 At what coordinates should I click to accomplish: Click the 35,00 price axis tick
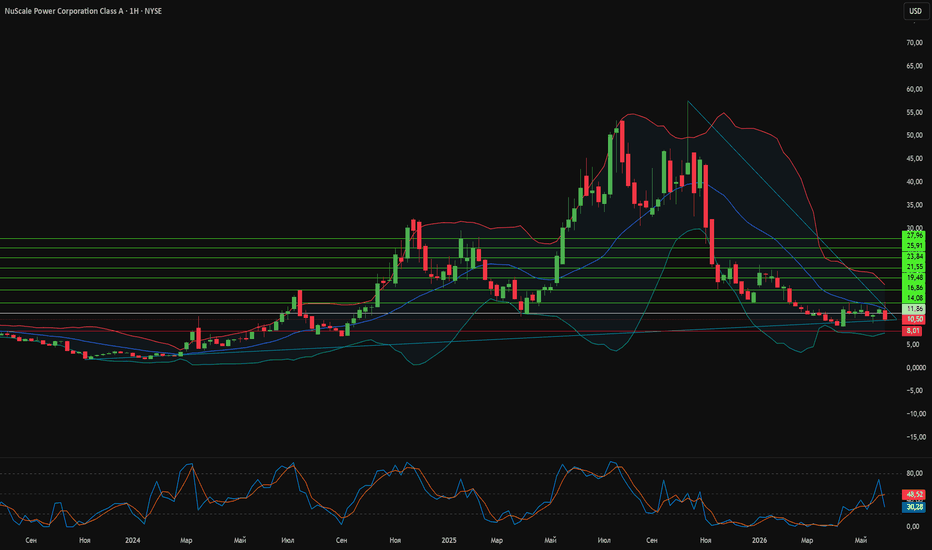914,205
